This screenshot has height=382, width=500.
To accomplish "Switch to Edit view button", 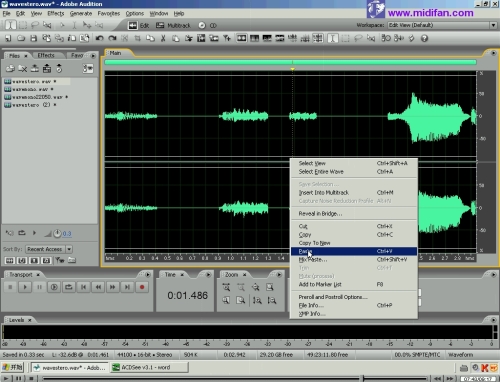I will click(139, 25).
